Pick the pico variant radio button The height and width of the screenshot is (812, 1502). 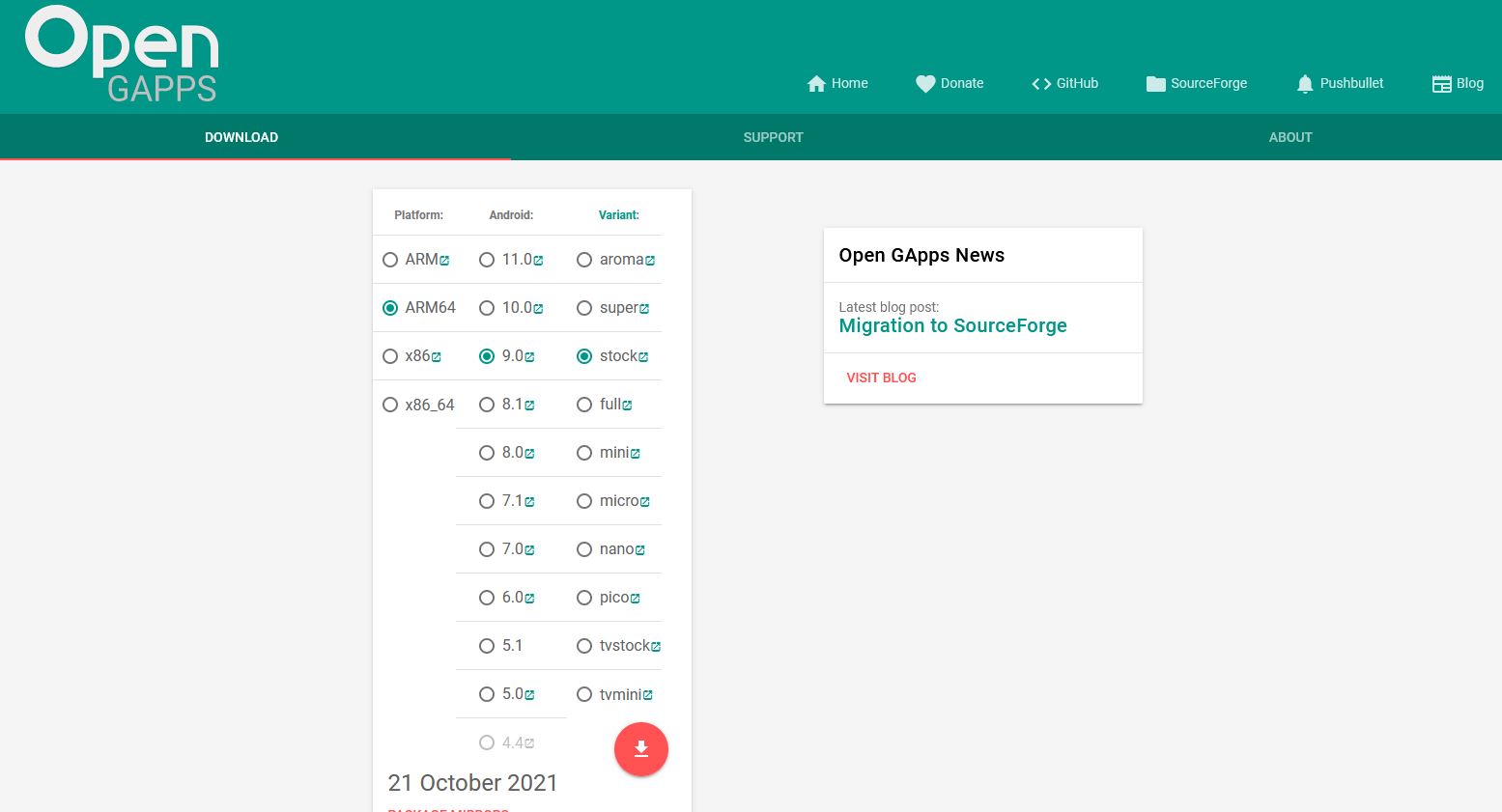[x=584, y=598]
